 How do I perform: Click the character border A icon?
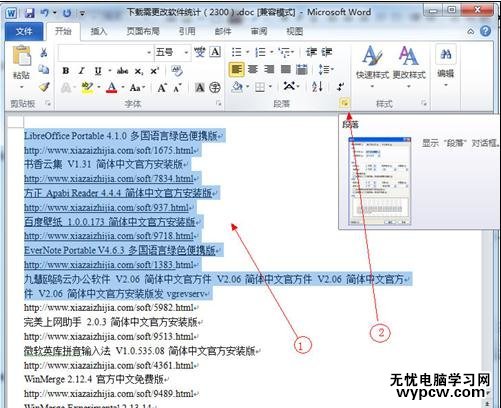coord(215,52)
